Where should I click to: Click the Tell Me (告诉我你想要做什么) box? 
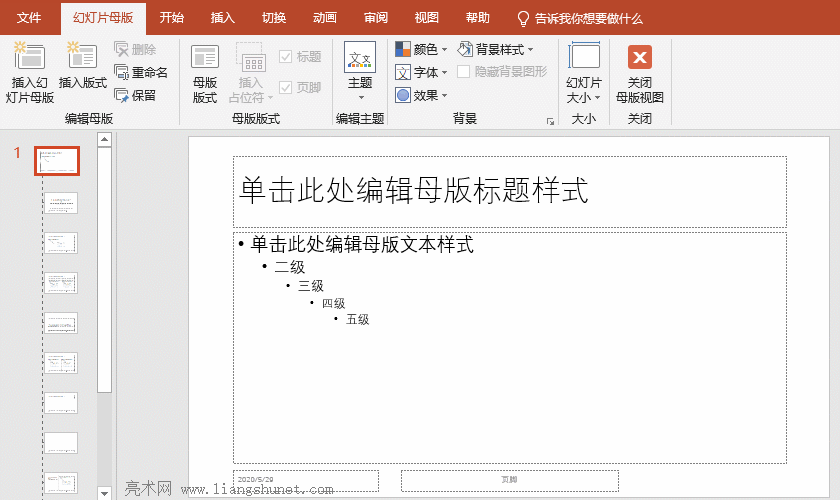point(588,19)
